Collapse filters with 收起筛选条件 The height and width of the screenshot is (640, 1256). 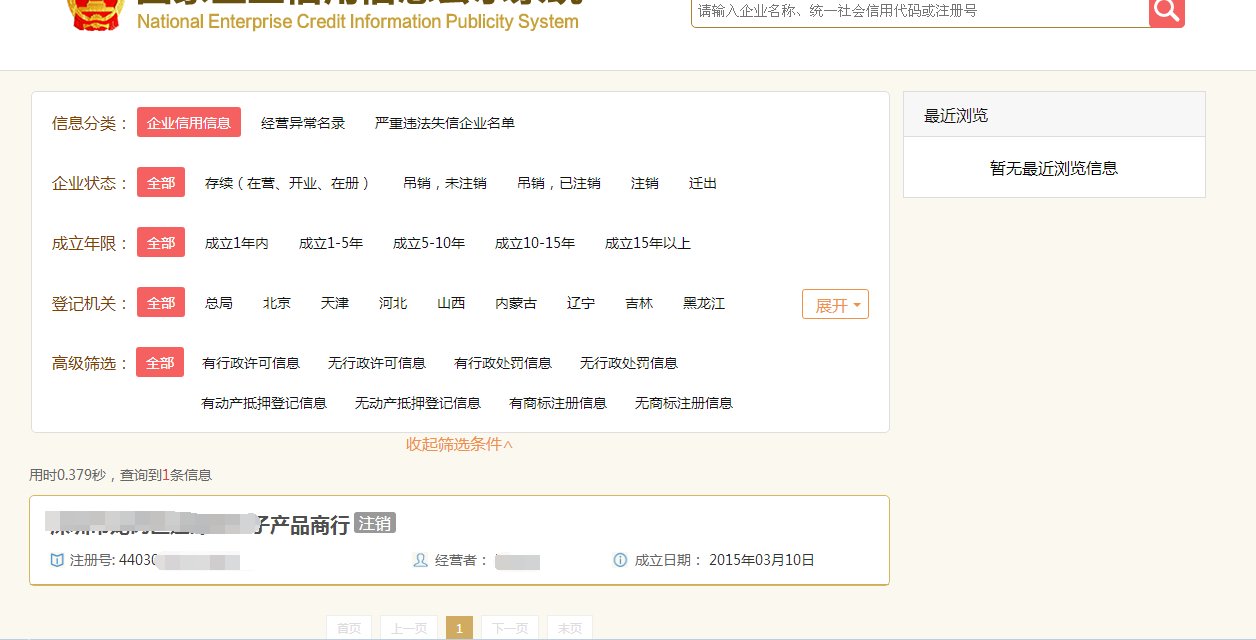point(459,444)
